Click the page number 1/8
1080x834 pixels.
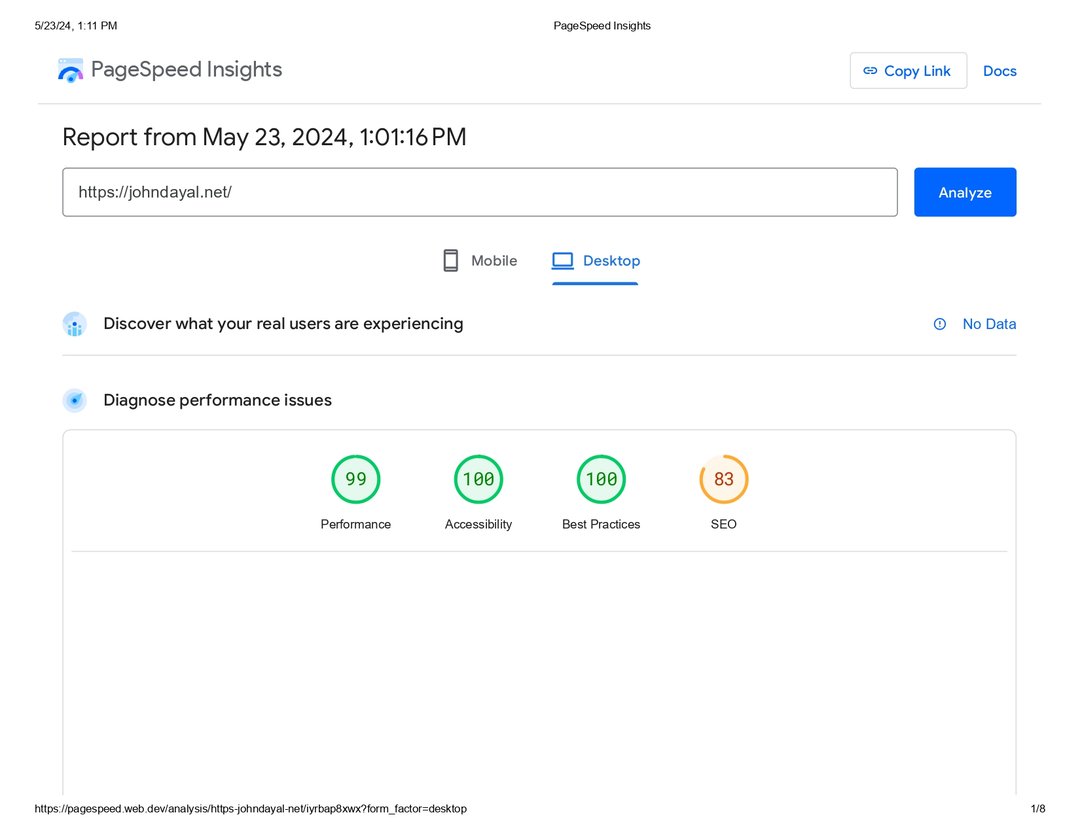point(1038,809)
